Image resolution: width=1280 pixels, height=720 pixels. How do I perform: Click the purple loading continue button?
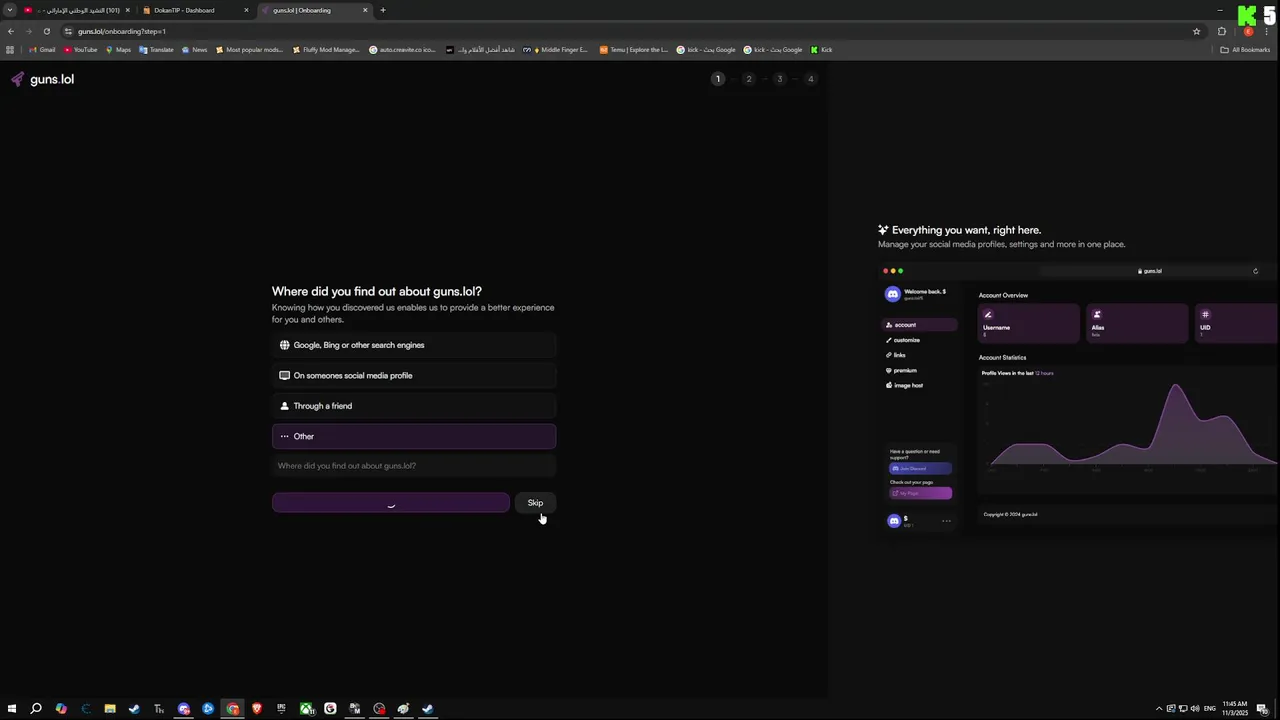click(391, 503)
